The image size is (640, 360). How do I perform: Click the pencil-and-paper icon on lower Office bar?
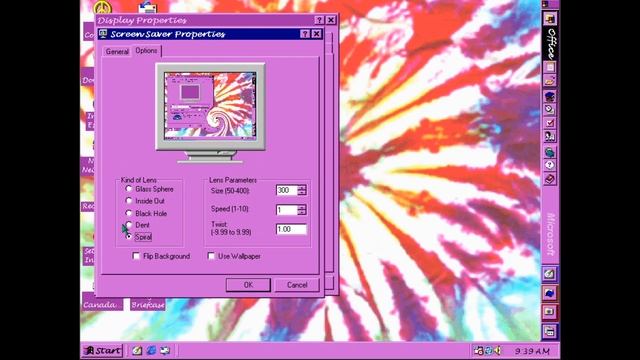click(549, 273)
